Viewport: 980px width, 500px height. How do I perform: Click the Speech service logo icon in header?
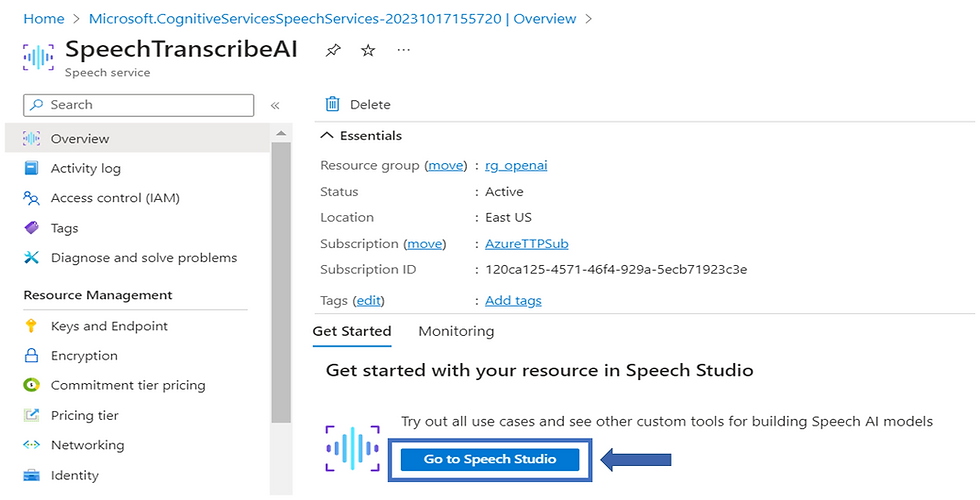pyautogui.click(x=38, y=57)
